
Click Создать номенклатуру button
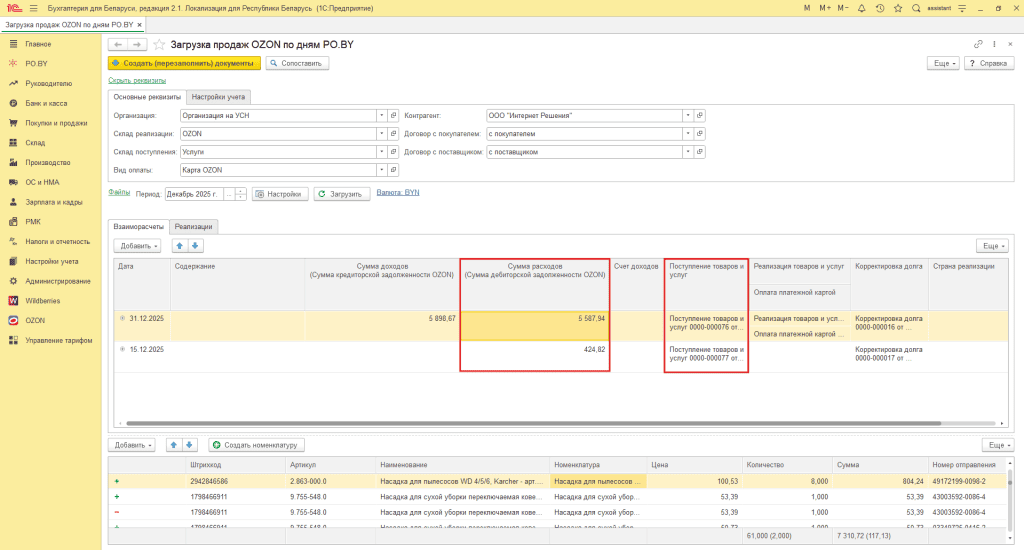click(x=256, y=445)
